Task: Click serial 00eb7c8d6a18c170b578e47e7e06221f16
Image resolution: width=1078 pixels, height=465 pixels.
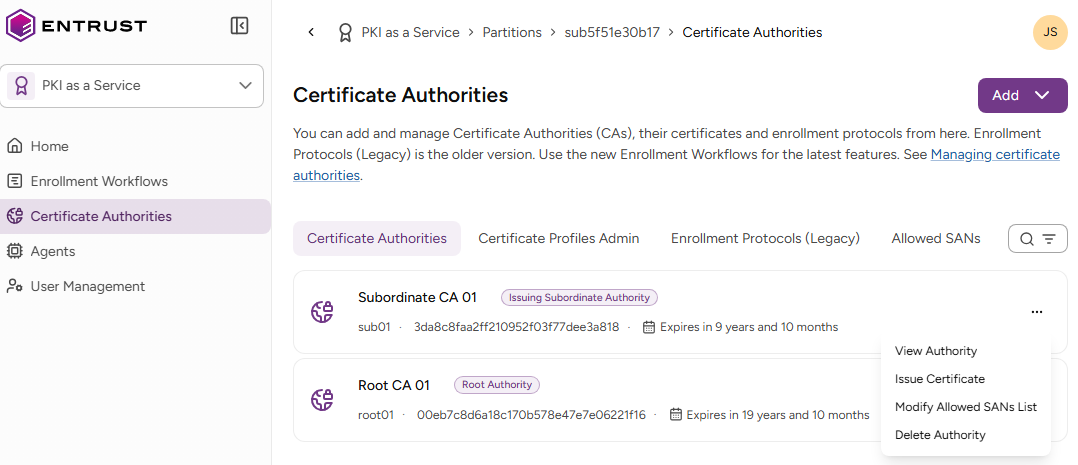Action: 531,415
